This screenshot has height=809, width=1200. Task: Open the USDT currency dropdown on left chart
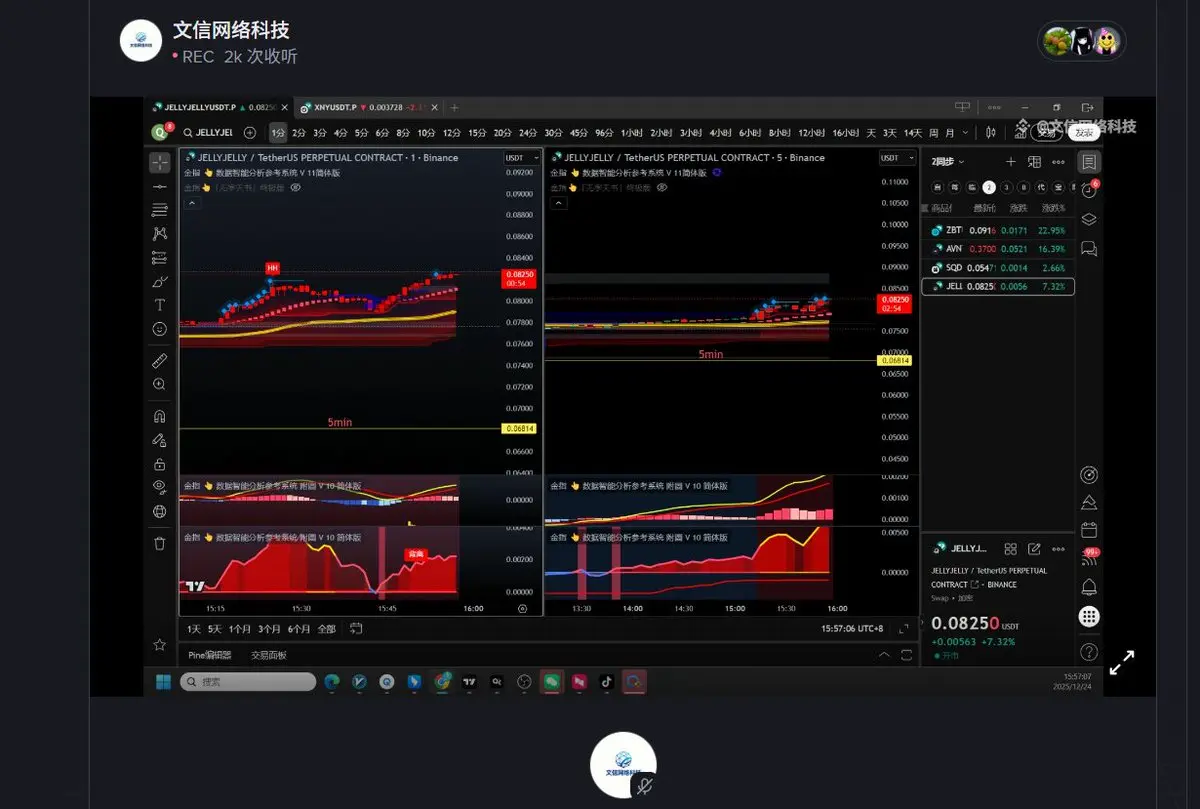point(521,157)
